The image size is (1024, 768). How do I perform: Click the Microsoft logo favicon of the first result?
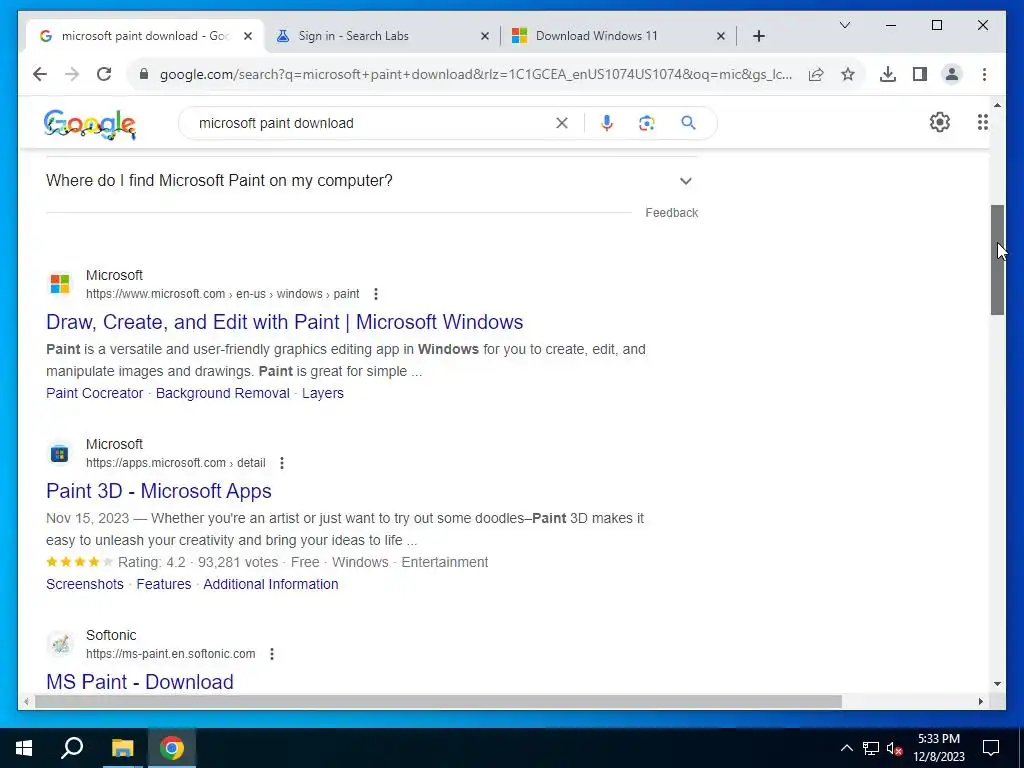pyautogui.click(x=59, y=284)
